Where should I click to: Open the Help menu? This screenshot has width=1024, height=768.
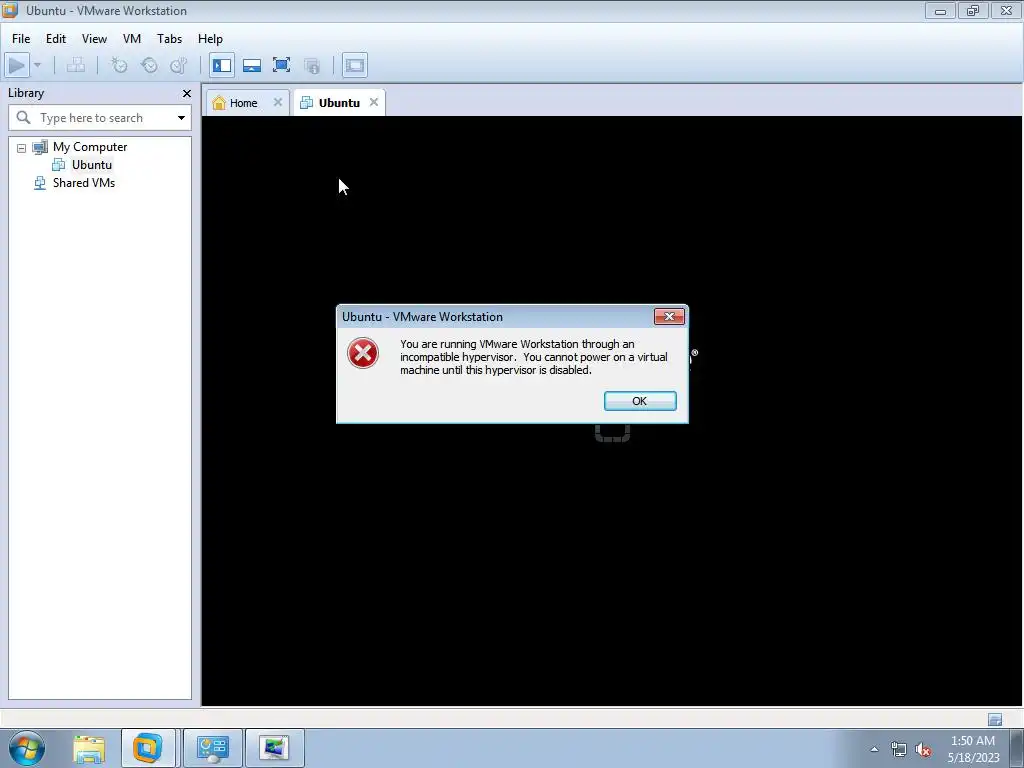coord(210,39)
